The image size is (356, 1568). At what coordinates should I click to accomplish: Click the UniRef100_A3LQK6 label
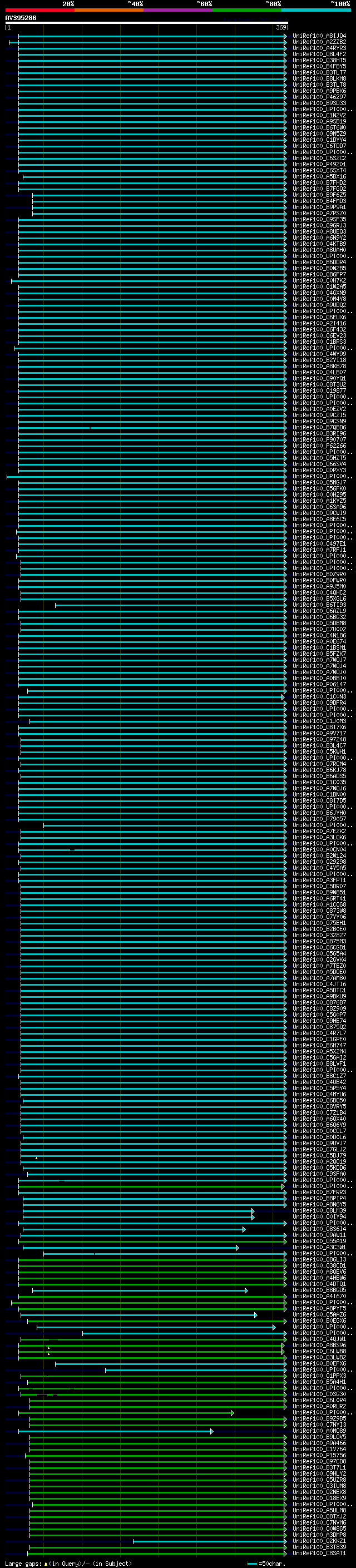319,838
